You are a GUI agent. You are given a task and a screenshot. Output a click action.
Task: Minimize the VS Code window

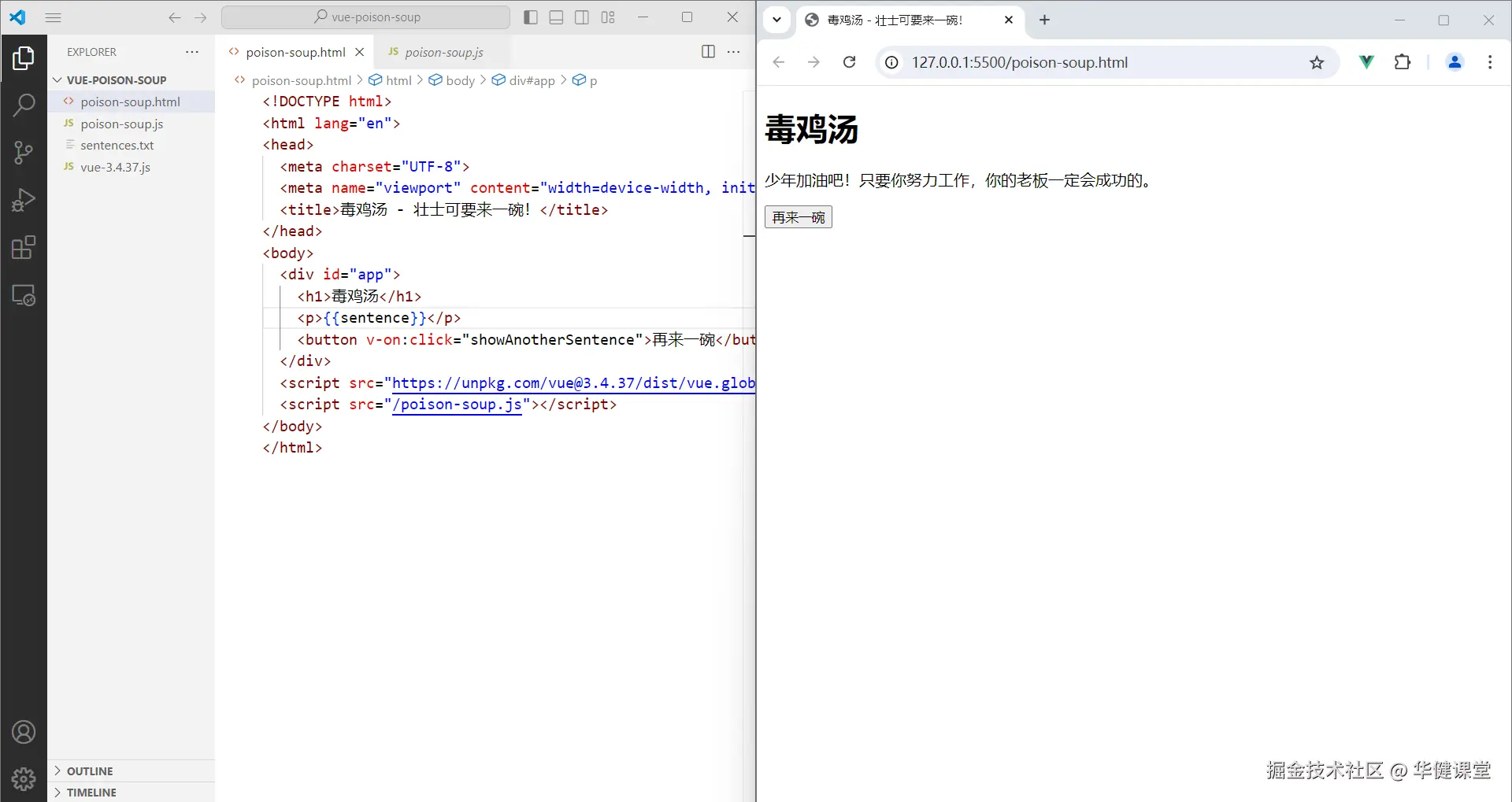[x=643, y=17]
